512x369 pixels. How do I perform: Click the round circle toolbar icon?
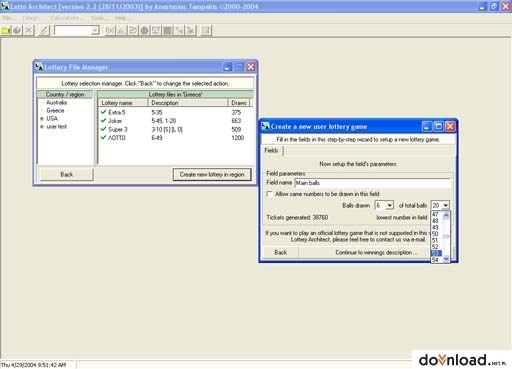coord(144,31)
